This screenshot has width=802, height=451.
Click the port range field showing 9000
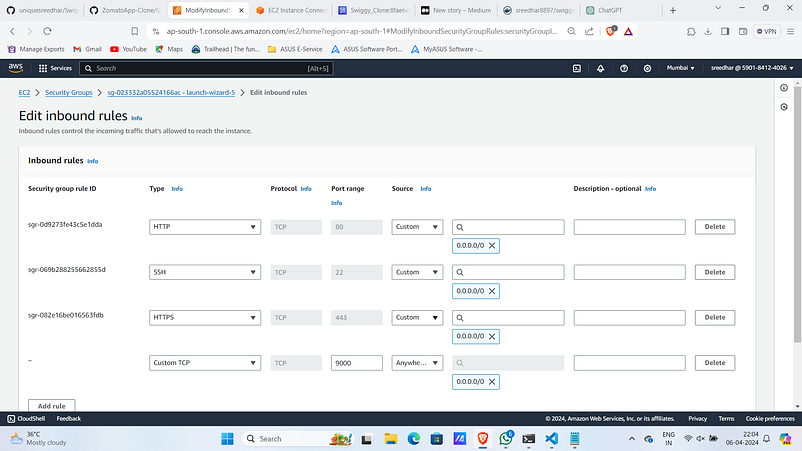coord(357,363)
